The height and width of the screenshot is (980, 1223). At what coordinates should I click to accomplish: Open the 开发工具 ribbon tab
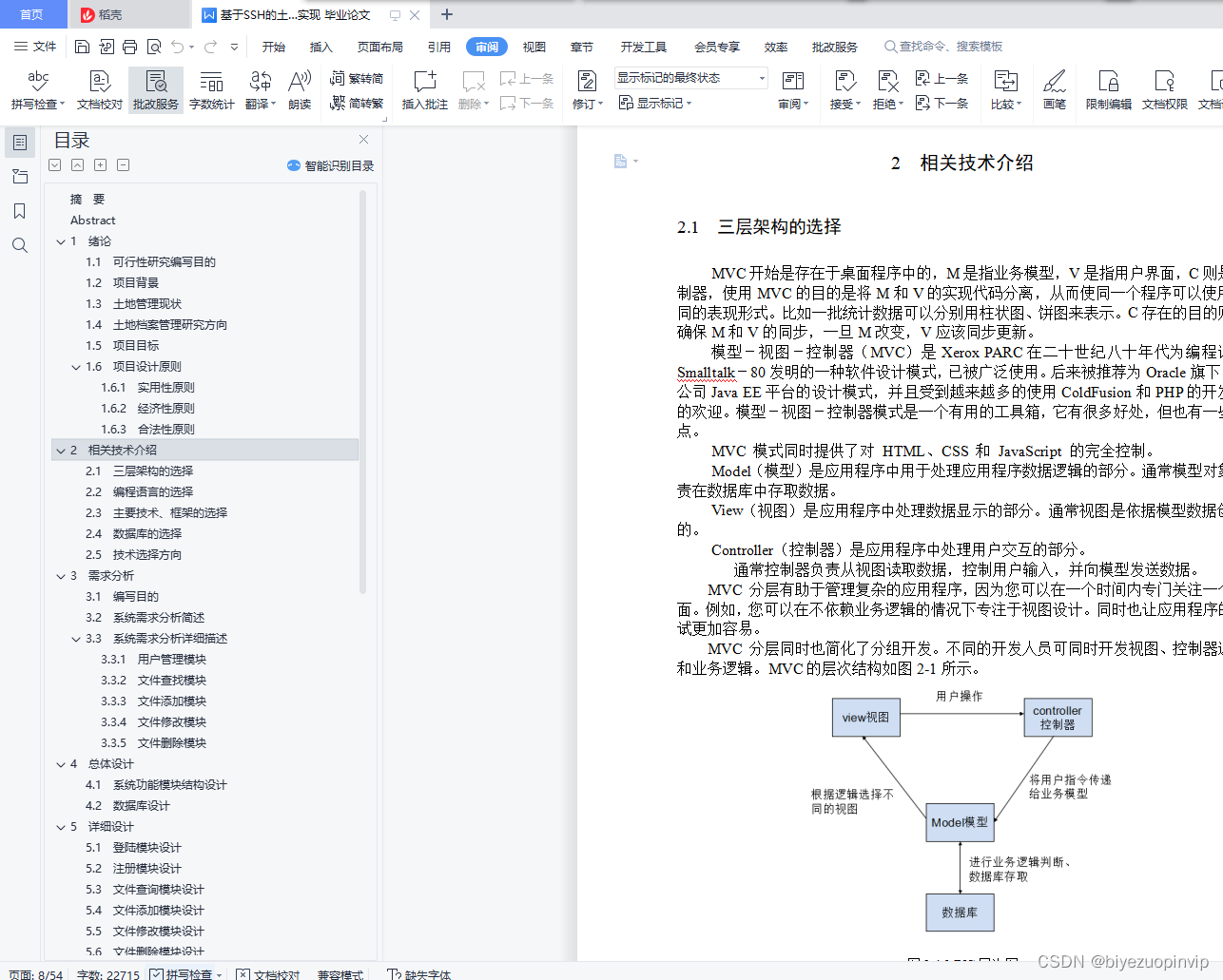pyautogui.click(x=644, y=47)
